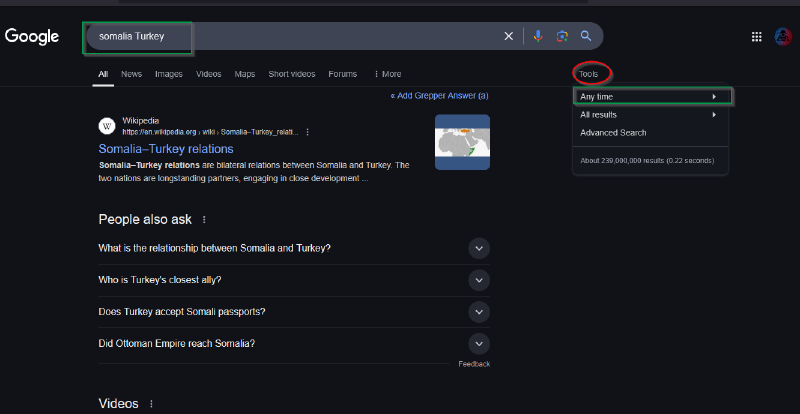Expand "Who is Turkey's closest ally?"
This screenshot has height=414, width=800.
tap(479, 280)
